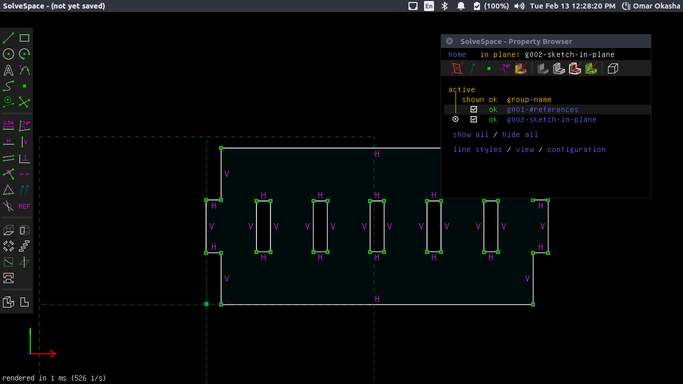683x384 pixels.
Task: Click the REF reference dimension tool
Action: (x=24, y=206)
